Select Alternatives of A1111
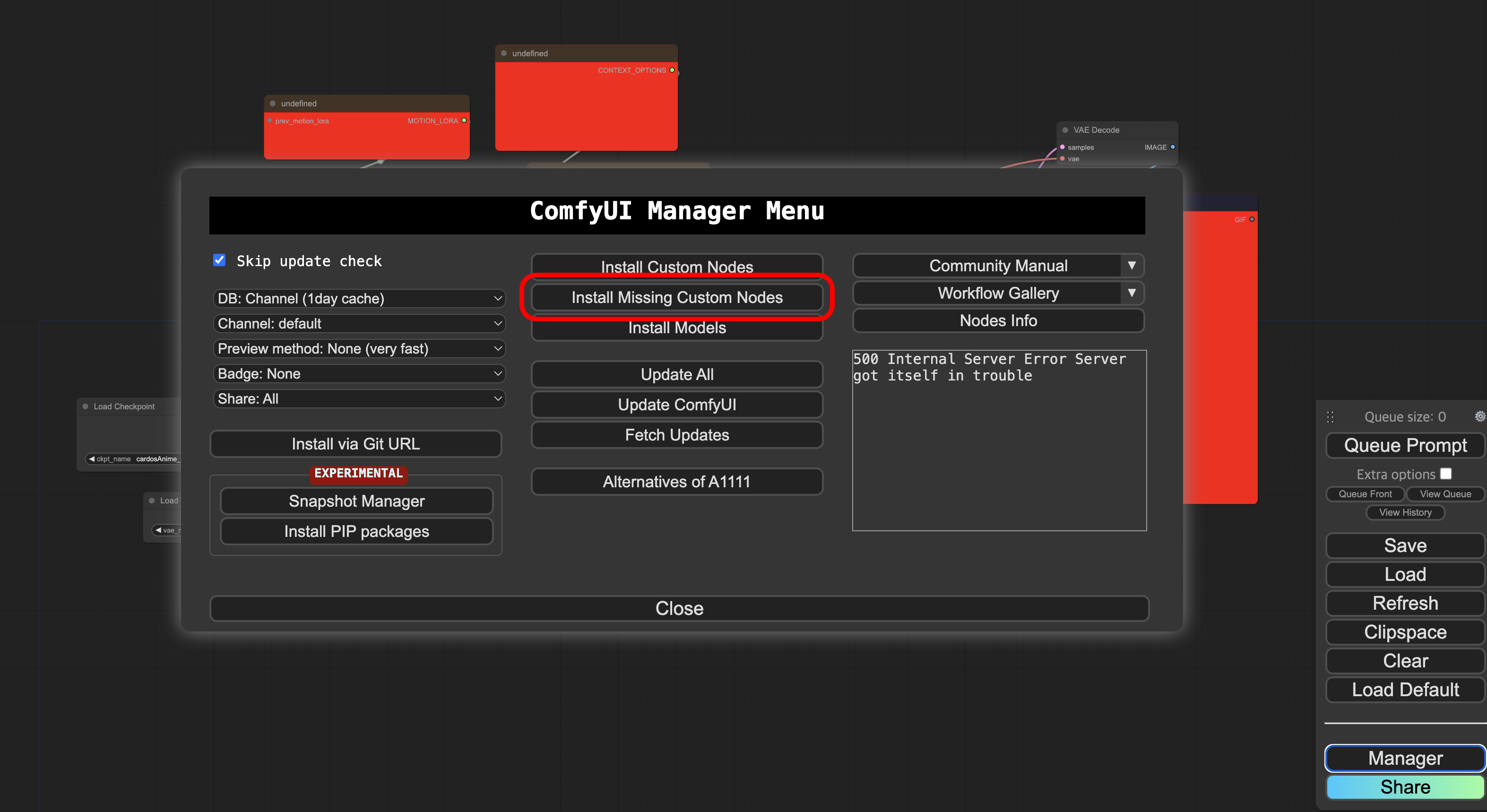The height and width of the screenshot is (812, 1487). (x=676, y=482)
